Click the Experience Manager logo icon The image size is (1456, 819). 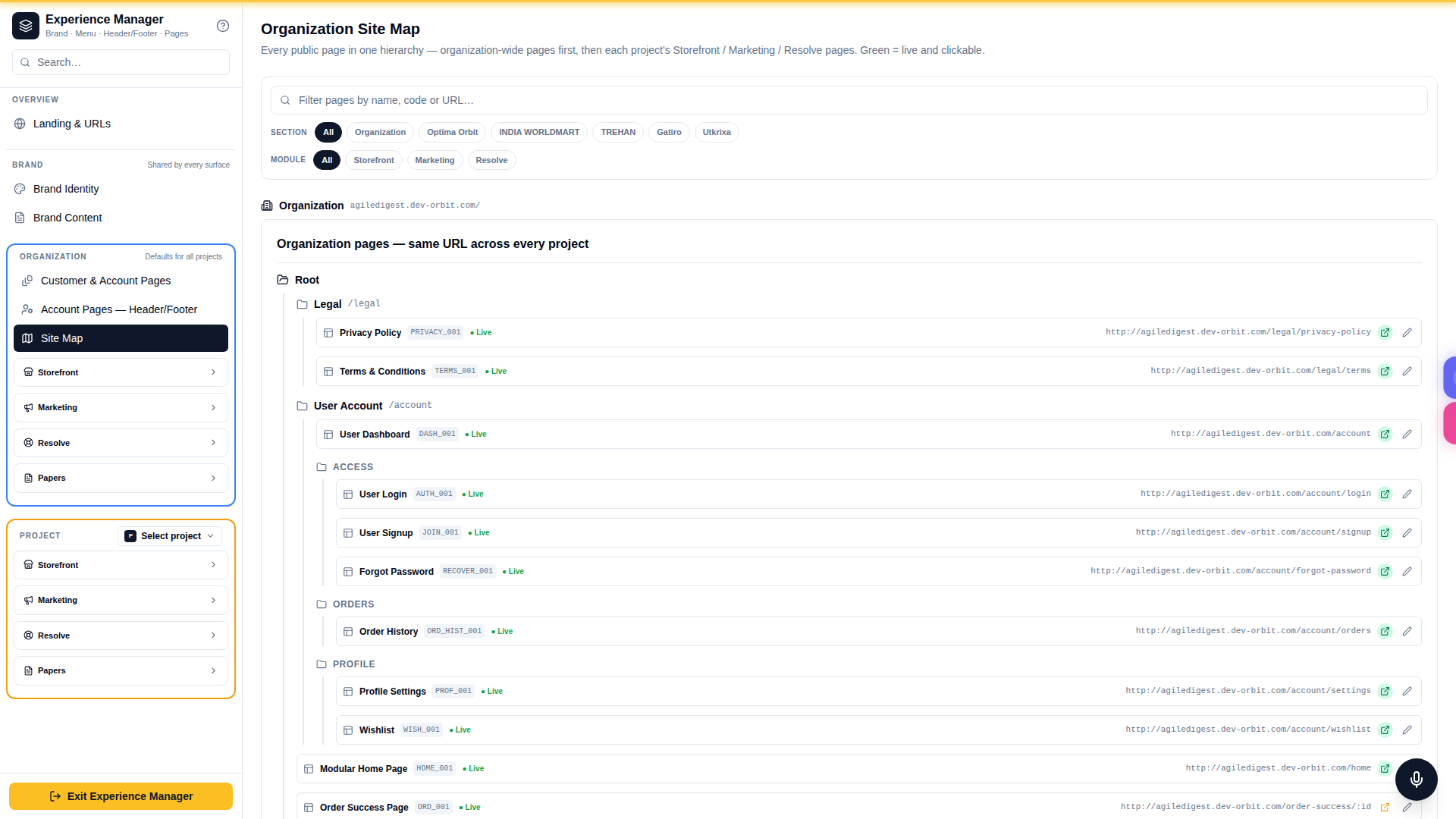click(x=26, y=26)
